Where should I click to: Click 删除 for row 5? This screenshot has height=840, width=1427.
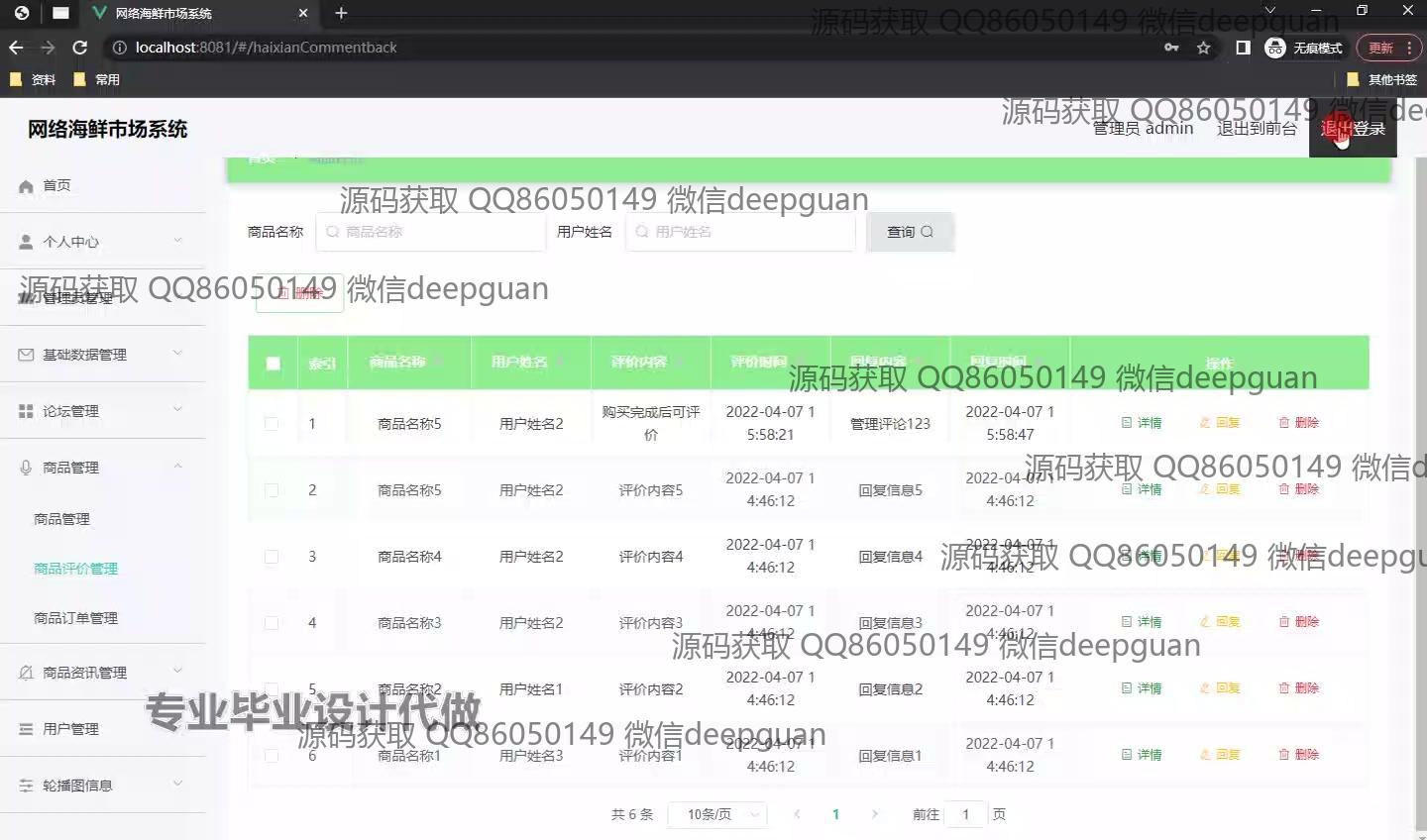1298,688
